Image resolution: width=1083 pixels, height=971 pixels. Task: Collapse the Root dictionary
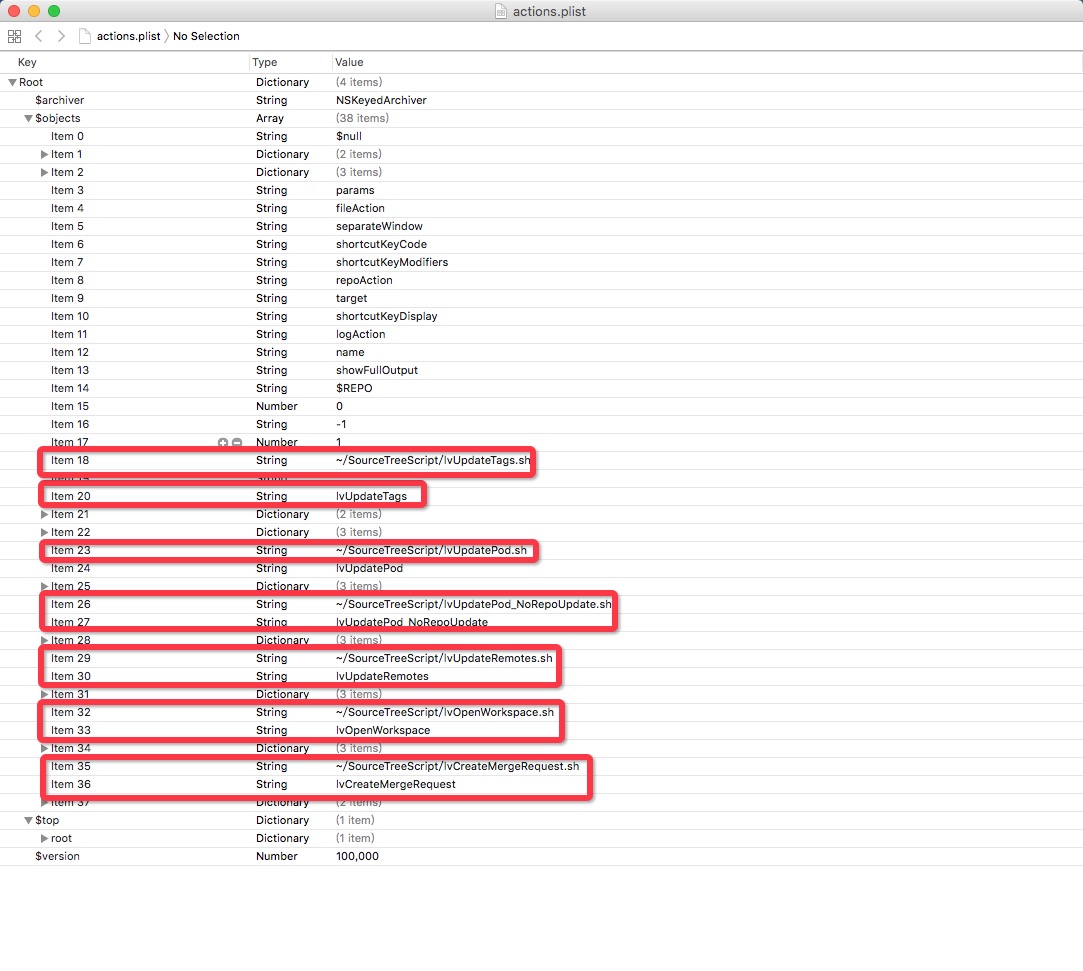pyautogui.click(x=11, y=82)
